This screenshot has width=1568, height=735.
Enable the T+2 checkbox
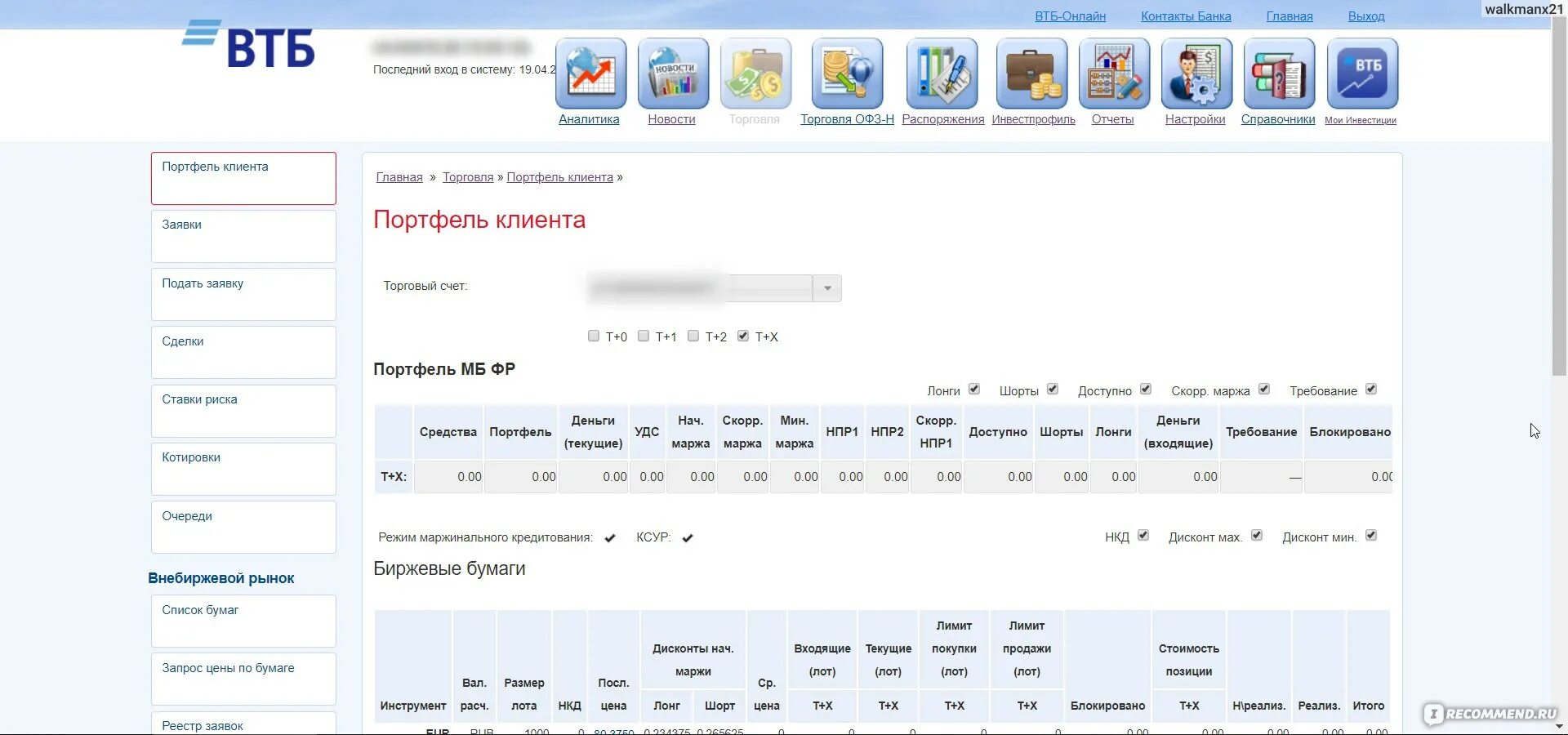coord(693,336)
